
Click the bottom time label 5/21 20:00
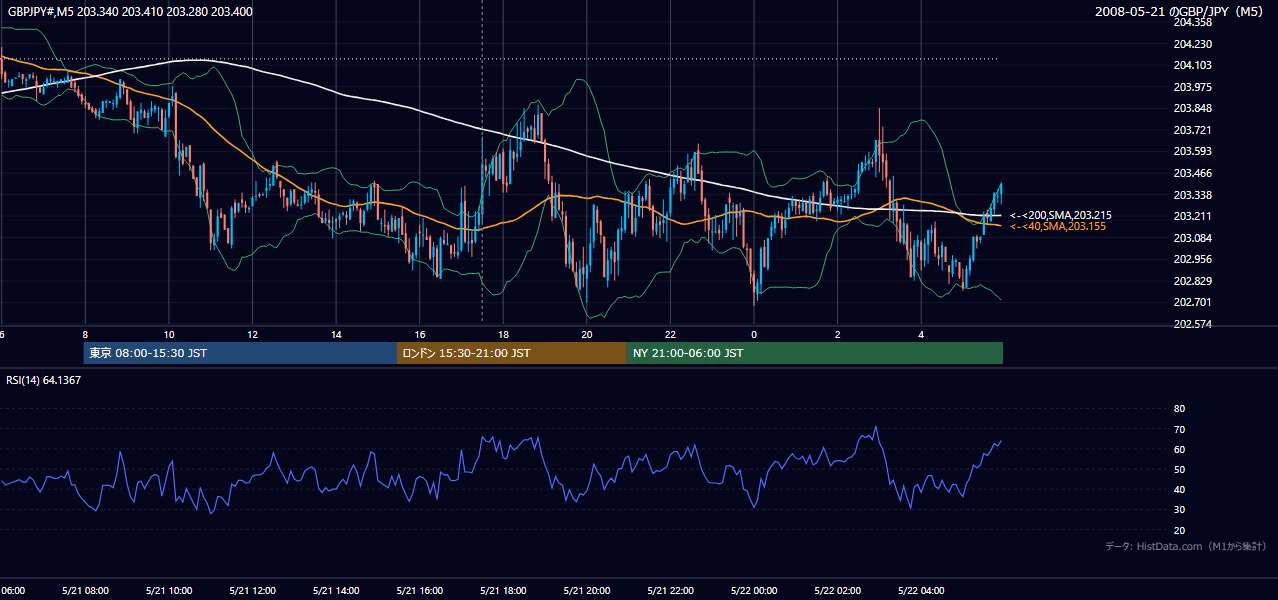point(586,591)
